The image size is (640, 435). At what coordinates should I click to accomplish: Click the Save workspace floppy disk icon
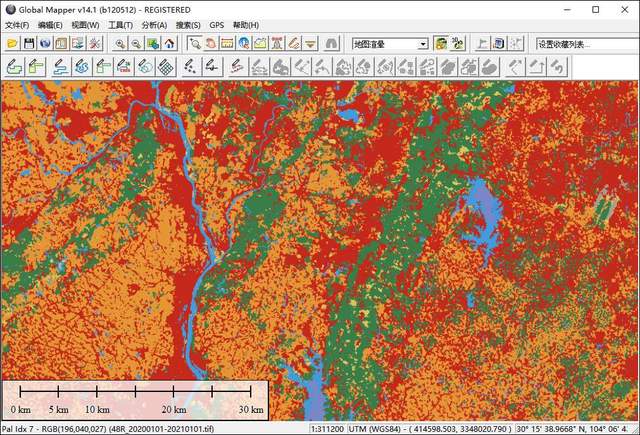(x=30, y=44)
